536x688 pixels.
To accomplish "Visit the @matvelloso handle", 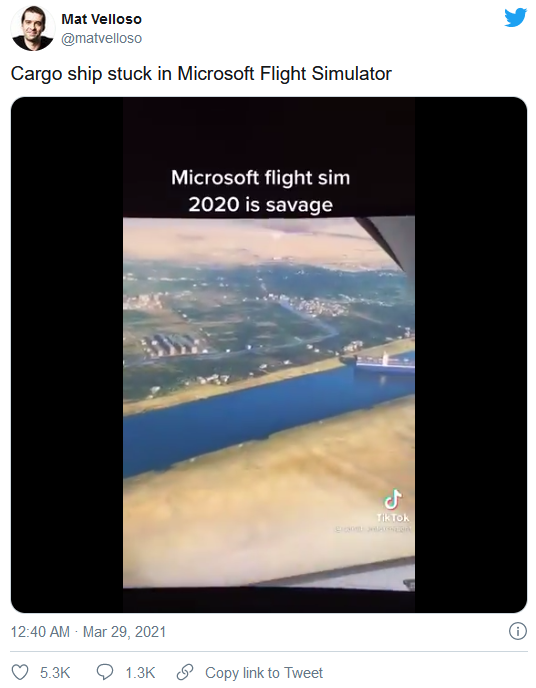I will (x=101, y=38).
